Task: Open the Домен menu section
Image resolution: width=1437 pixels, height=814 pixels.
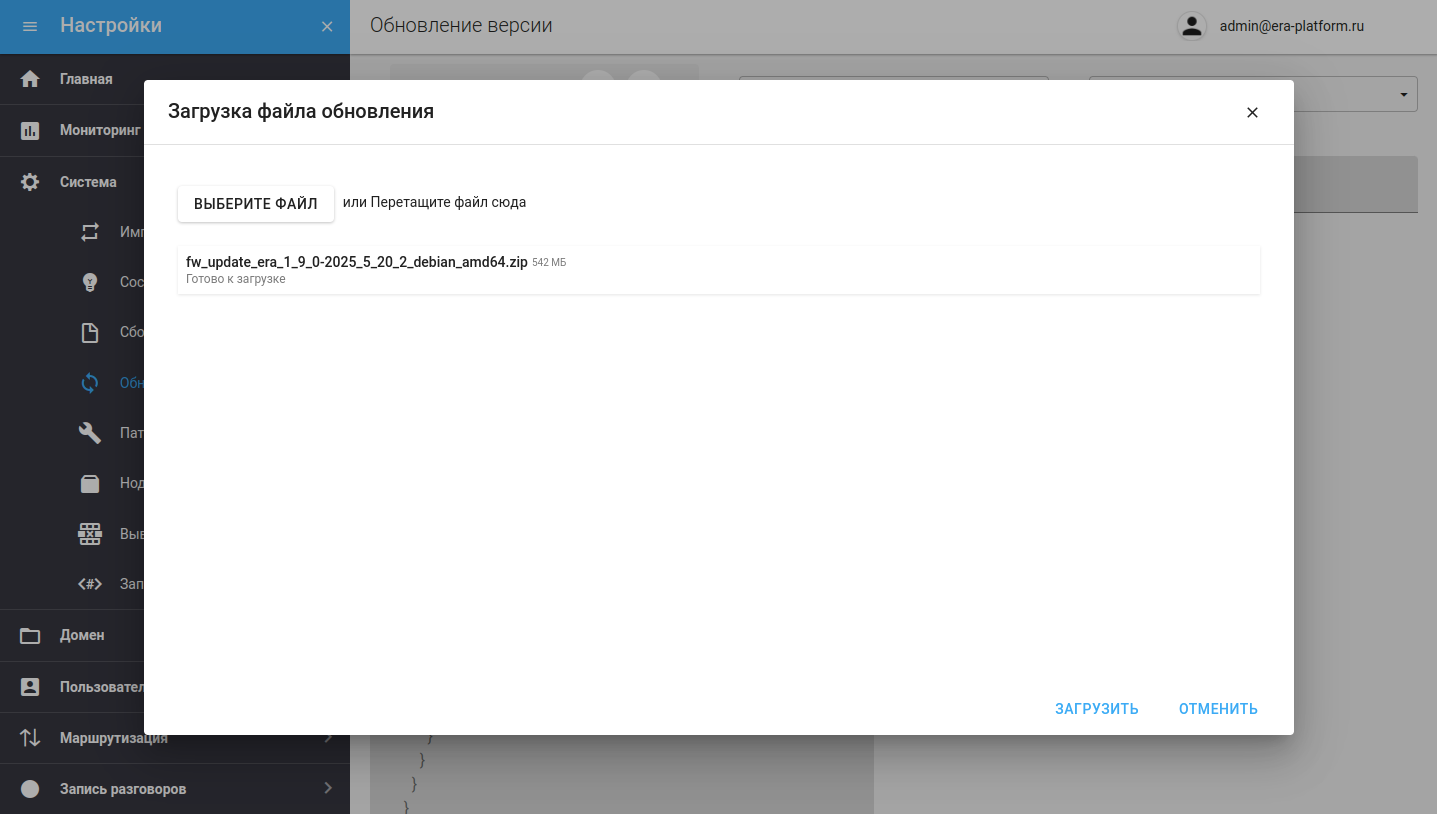Action: tap(82, 635)
